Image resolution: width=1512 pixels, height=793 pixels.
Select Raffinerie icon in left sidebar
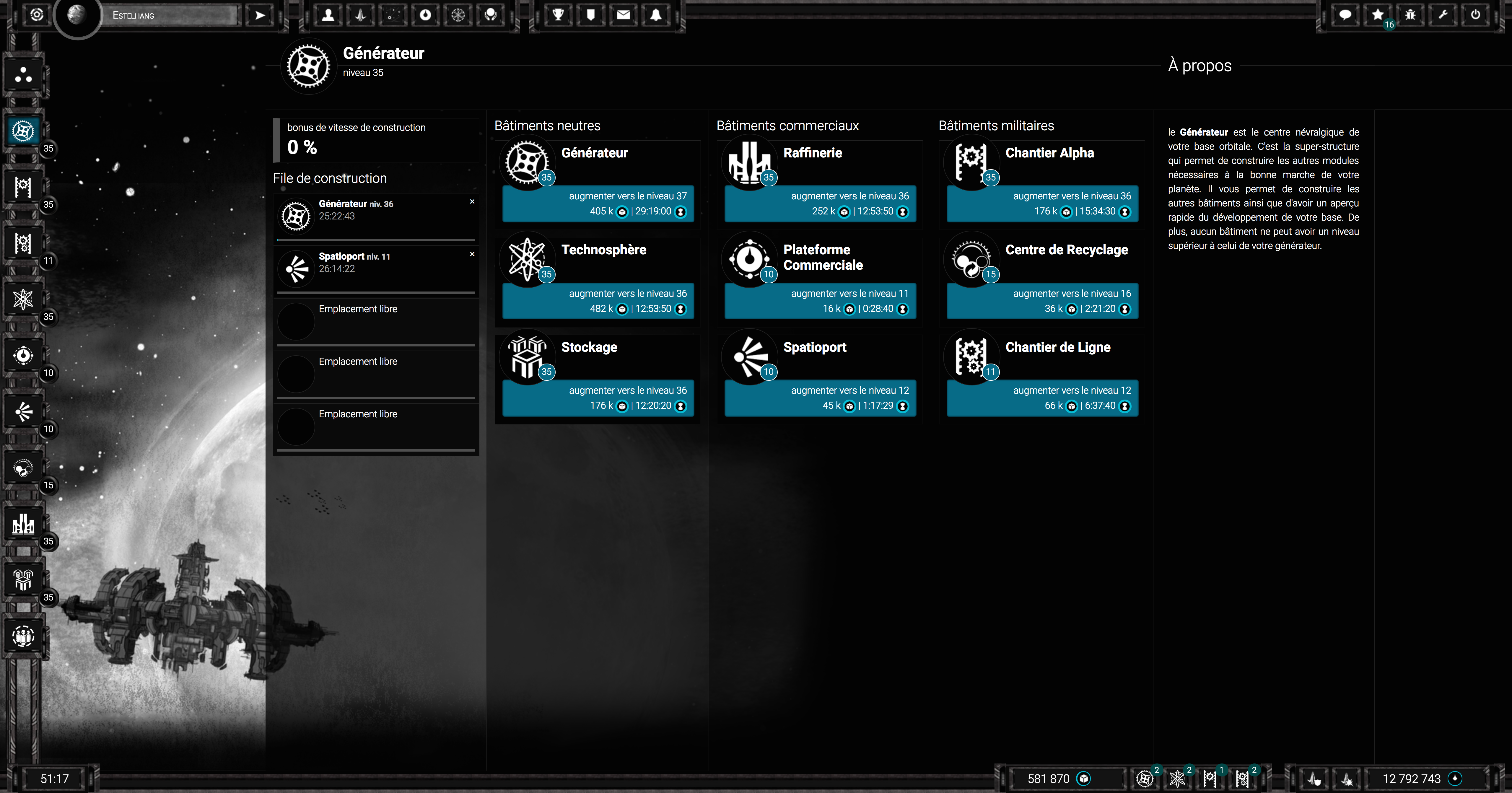23,524
